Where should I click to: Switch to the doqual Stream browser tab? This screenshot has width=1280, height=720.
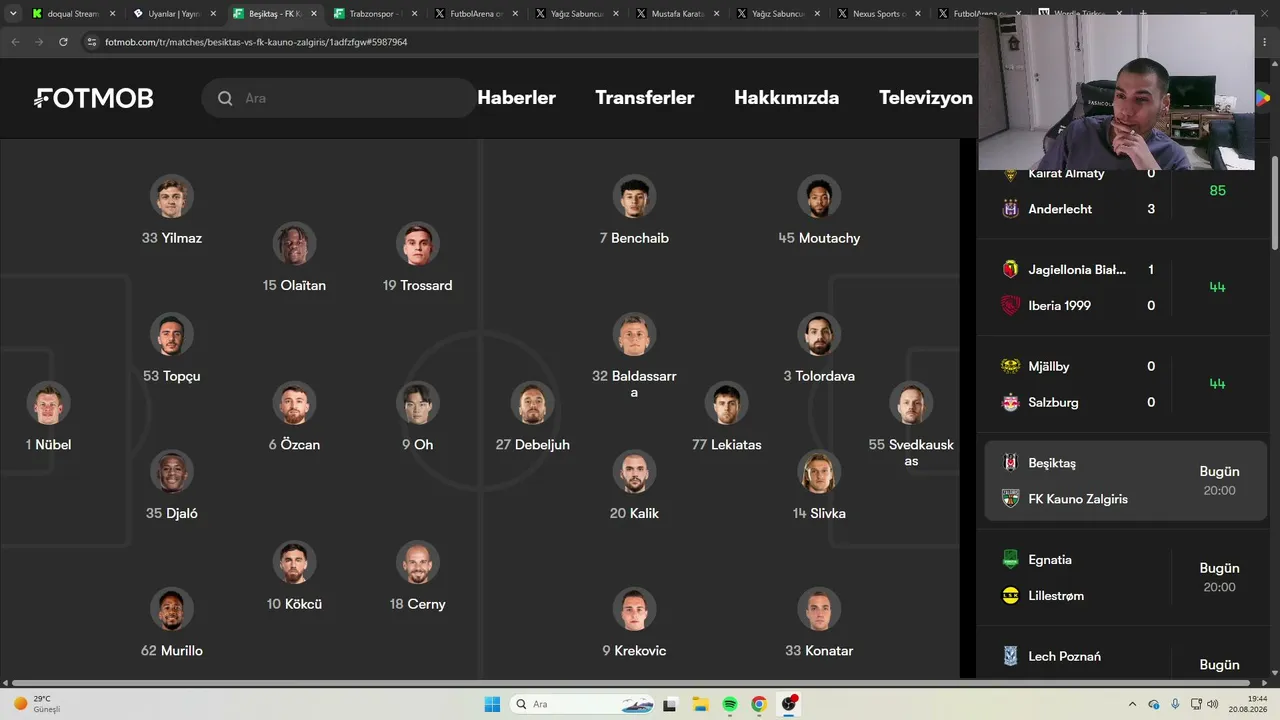73,14
